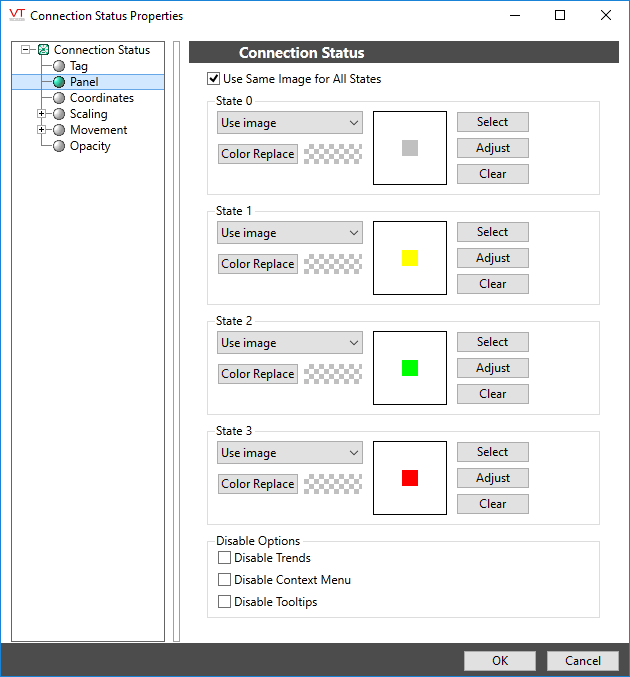The image size is (630, 677).
Task: Open the State 0 Use image dropdown
Action: [x=289, y=123]
